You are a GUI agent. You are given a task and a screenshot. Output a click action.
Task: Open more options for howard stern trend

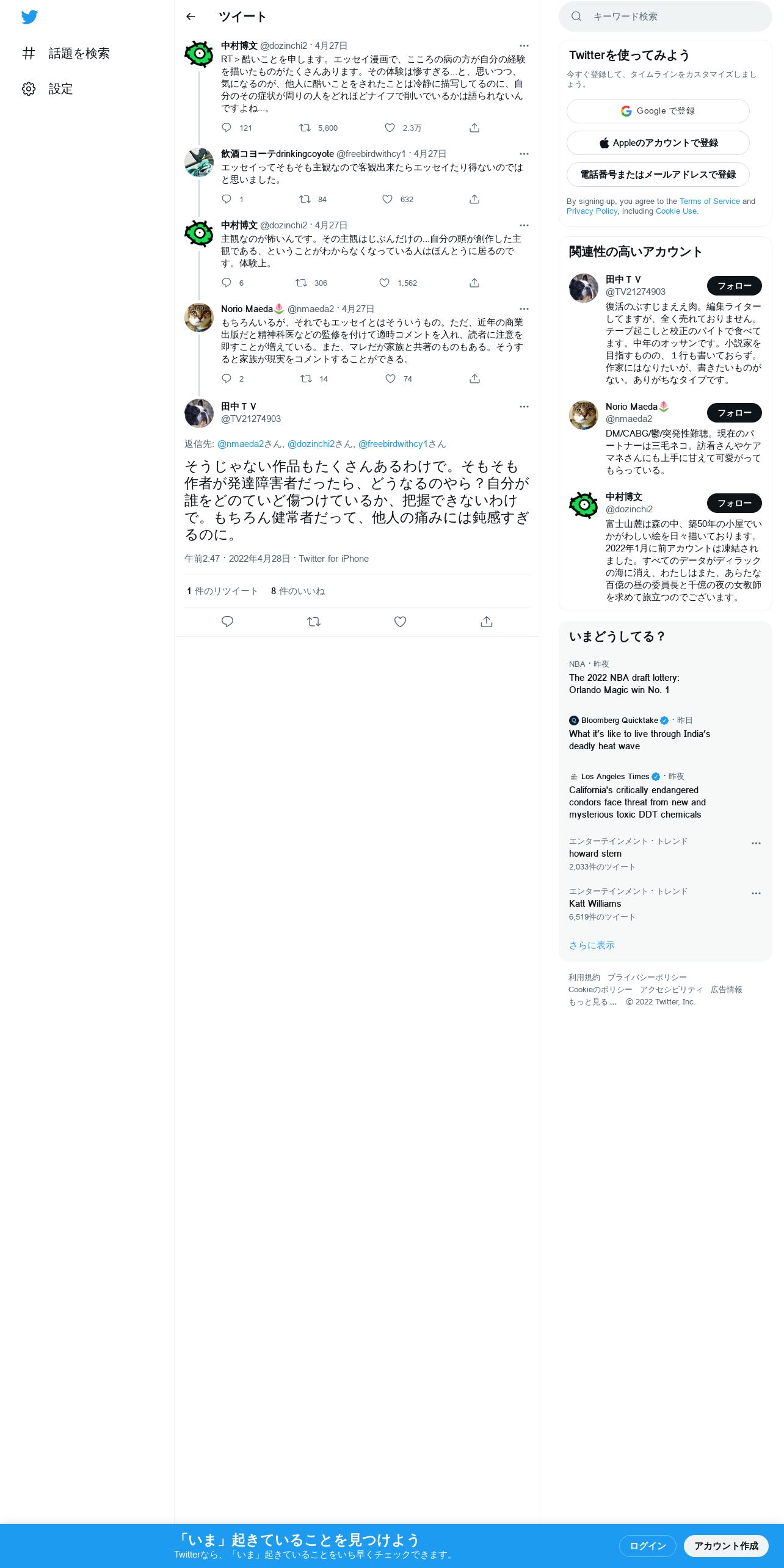(x=756, y=843)
